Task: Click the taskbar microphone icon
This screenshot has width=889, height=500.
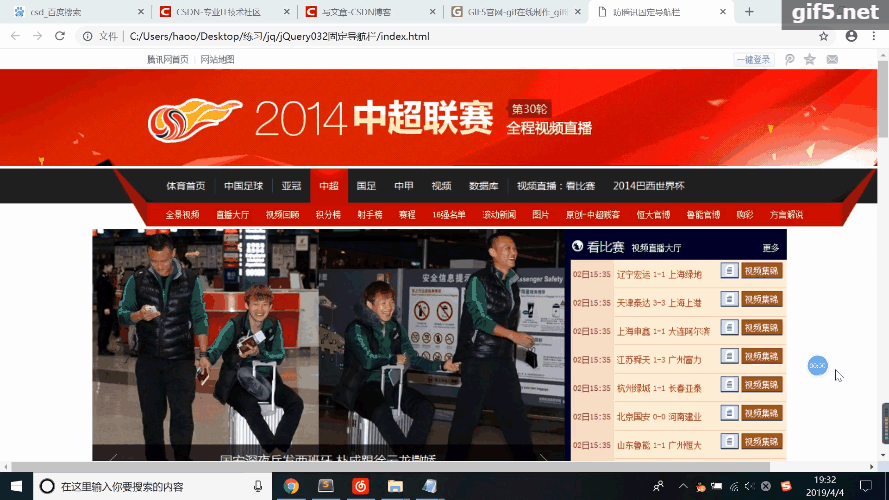Action: pyautogui.click(x=258, y=486)
